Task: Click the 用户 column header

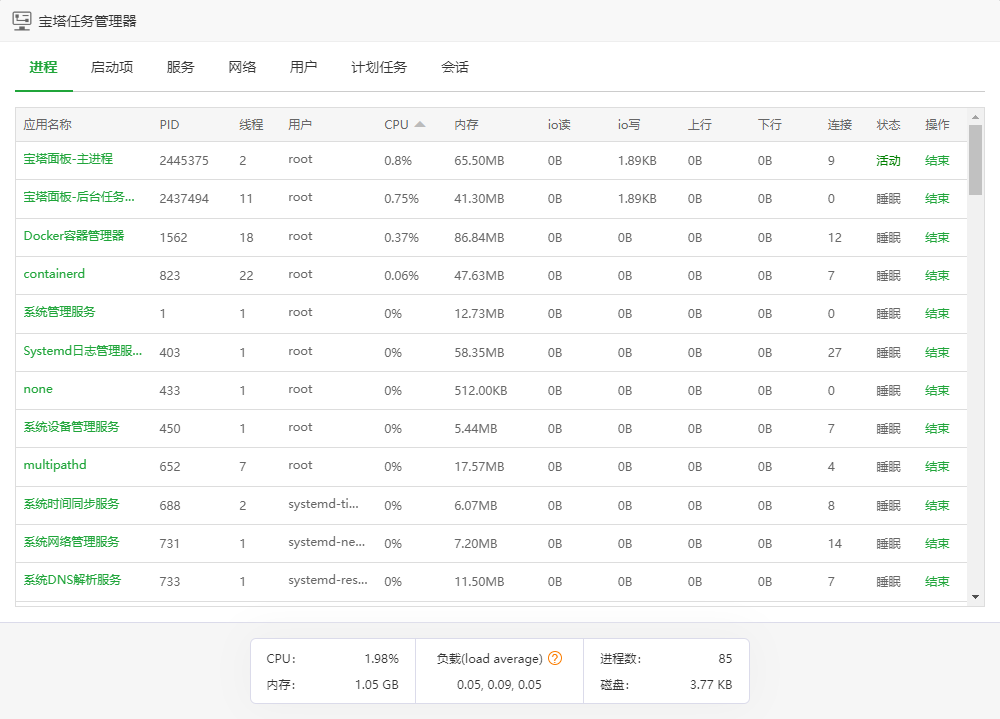Action: pyautogui.click(x=300, y=124)
